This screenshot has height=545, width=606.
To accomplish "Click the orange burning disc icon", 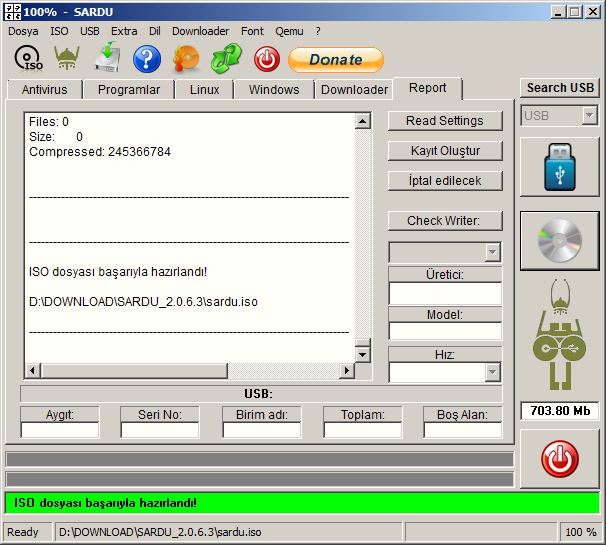I will click(186, 59).
